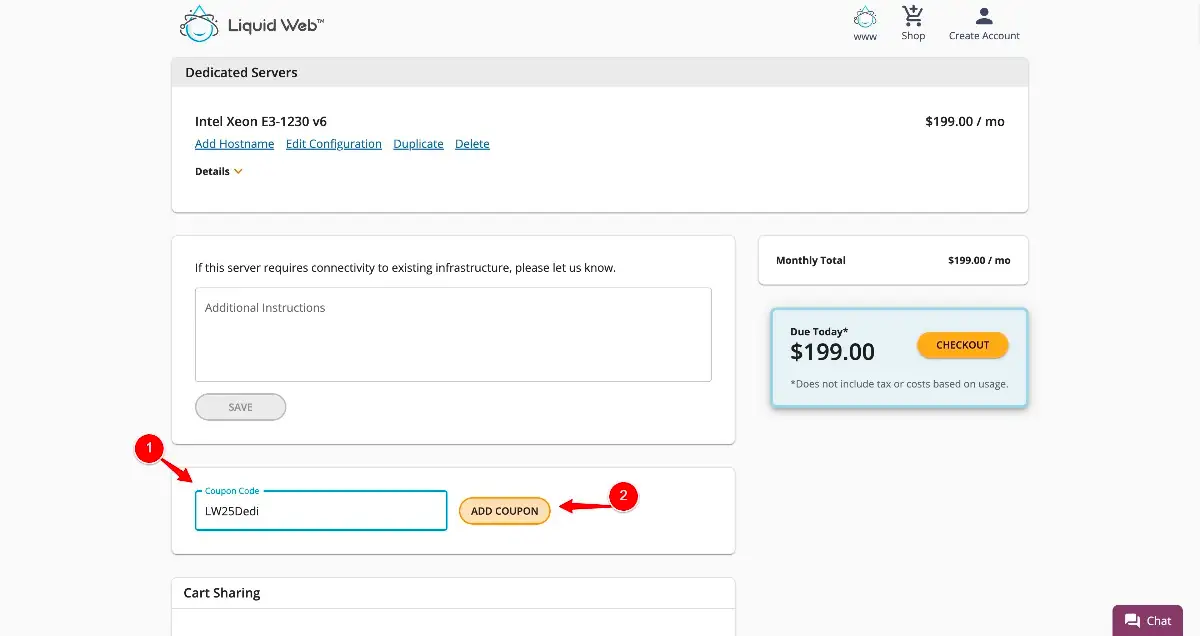The image size is (1200, 636).
Task: Click the Monthly Total label
Action: coord(811,260)
